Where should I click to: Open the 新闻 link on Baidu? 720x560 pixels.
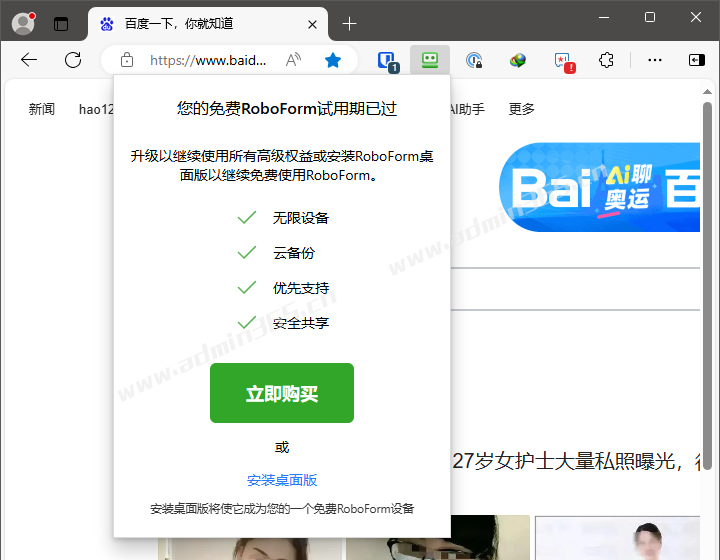42,109
